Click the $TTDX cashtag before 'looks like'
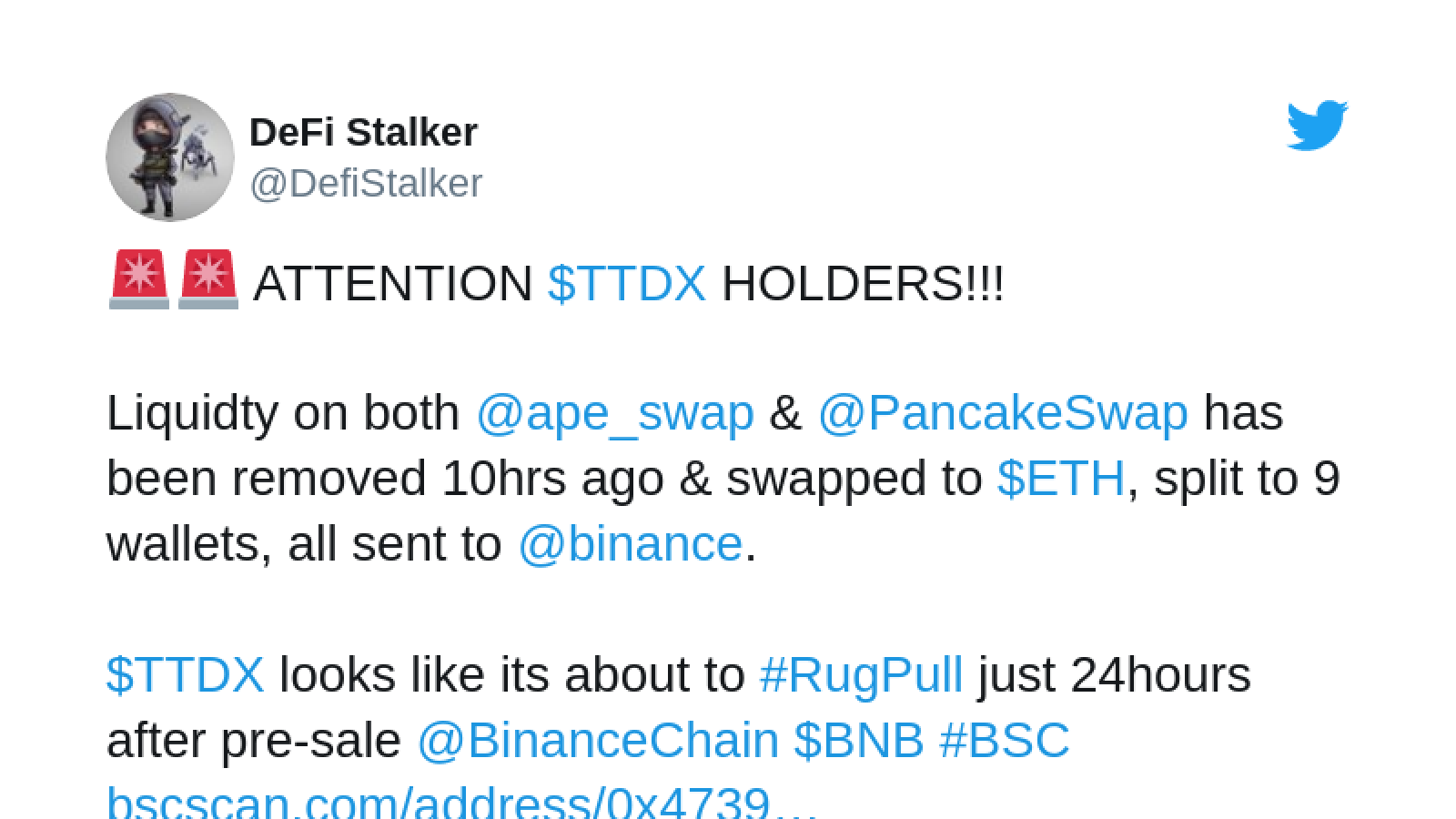The height and width of the screenshot is (819, 1456). click(185, 675)
